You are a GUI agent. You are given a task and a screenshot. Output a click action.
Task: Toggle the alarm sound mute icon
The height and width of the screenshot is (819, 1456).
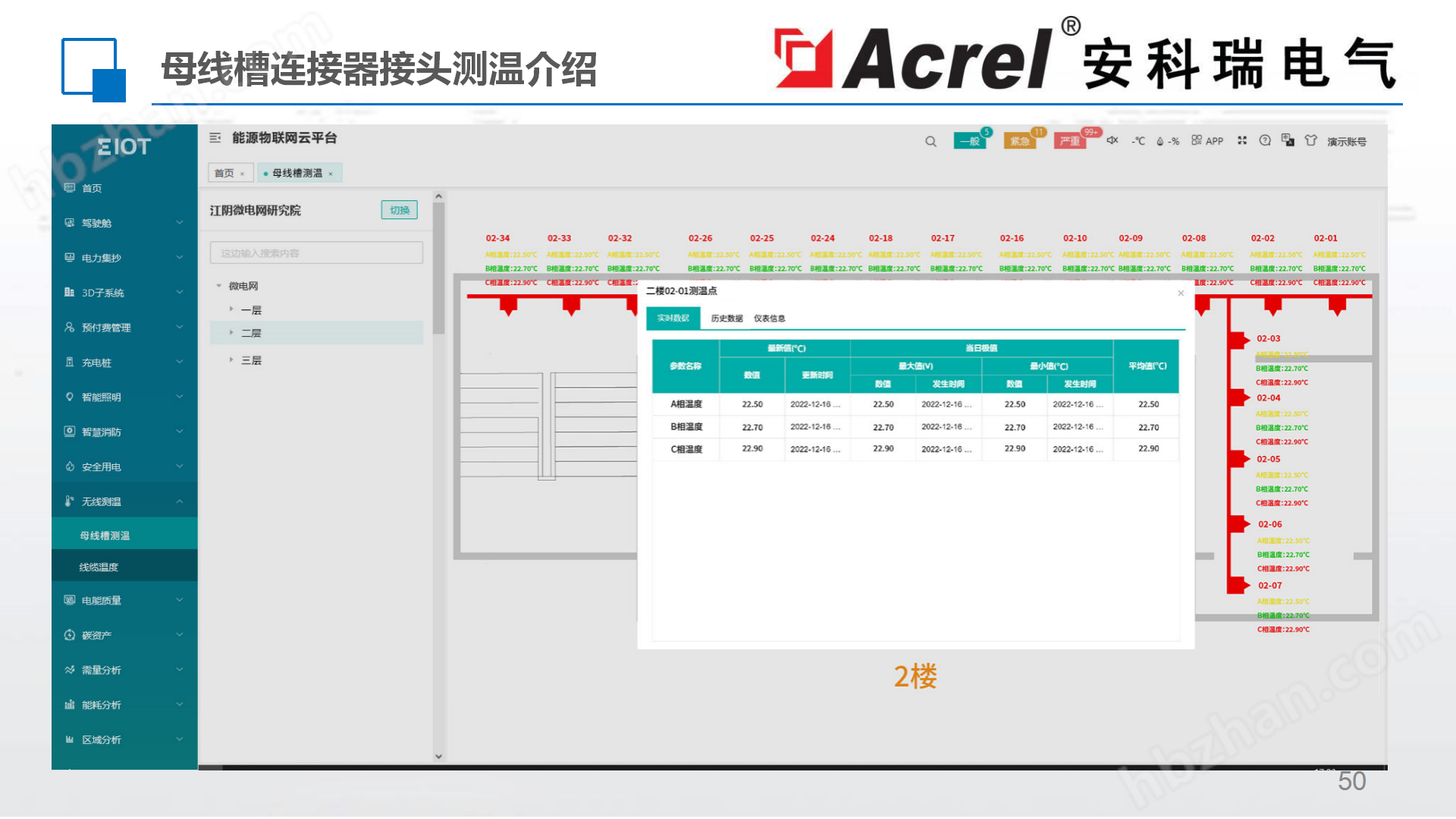1112,140
